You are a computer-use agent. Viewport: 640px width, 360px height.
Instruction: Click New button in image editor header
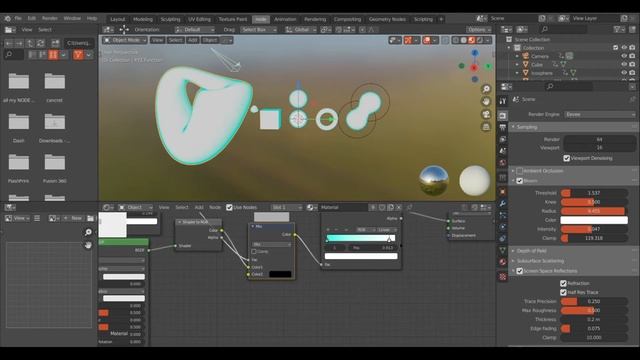(73, 218)
